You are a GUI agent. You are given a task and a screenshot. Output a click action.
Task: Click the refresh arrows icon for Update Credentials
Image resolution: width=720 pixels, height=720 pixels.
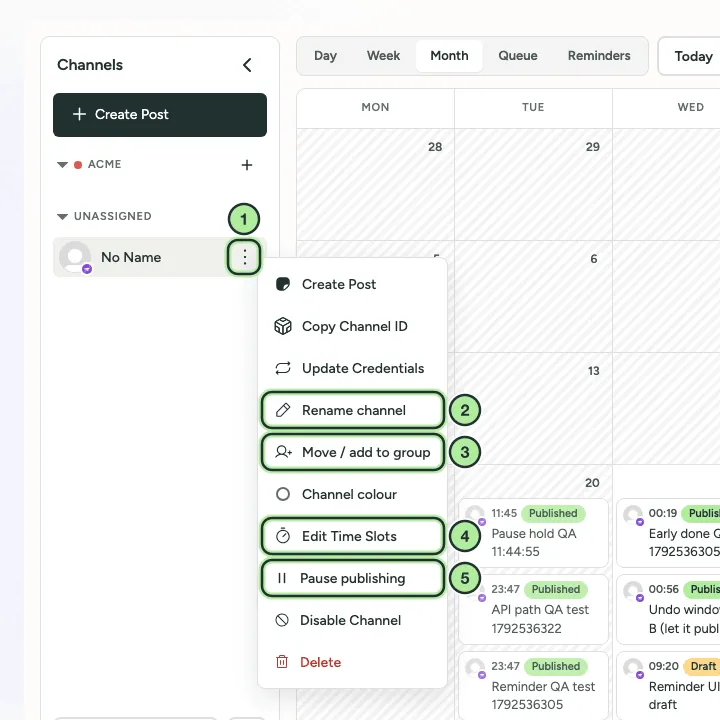[283, 368]
